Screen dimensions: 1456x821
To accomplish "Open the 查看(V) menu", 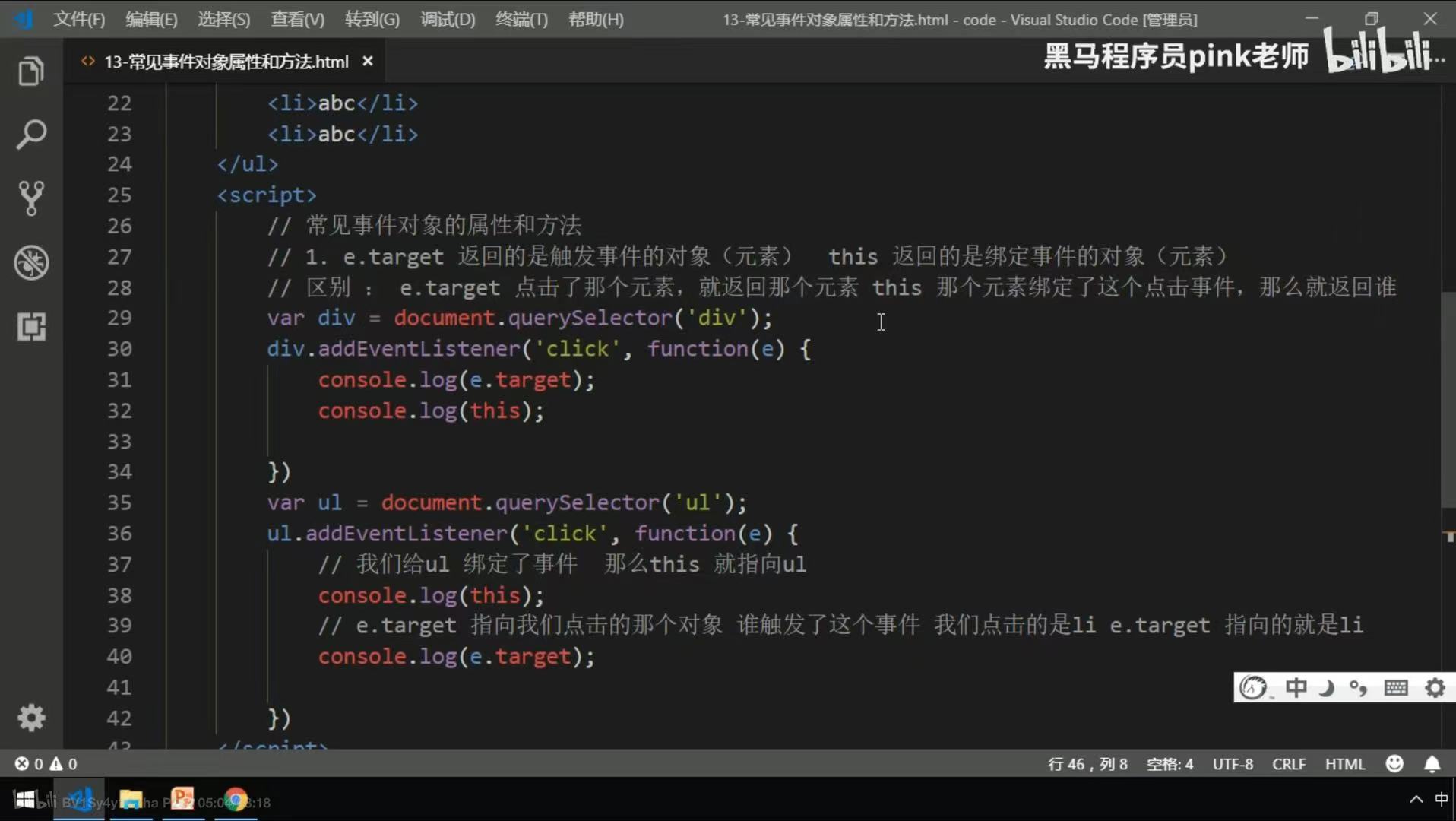I will click(x=296, y=19).
